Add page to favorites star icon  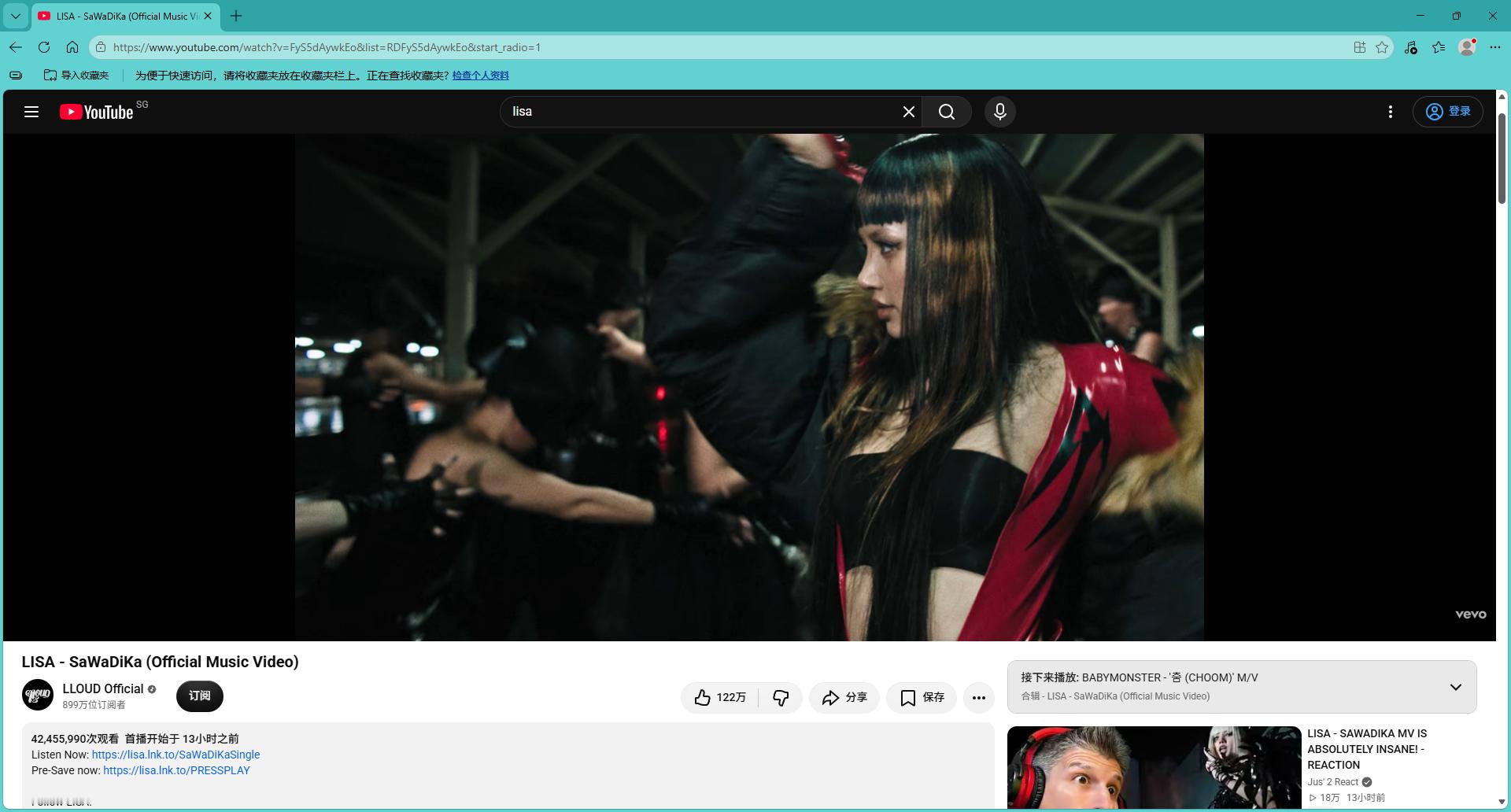coord(1382,47)
